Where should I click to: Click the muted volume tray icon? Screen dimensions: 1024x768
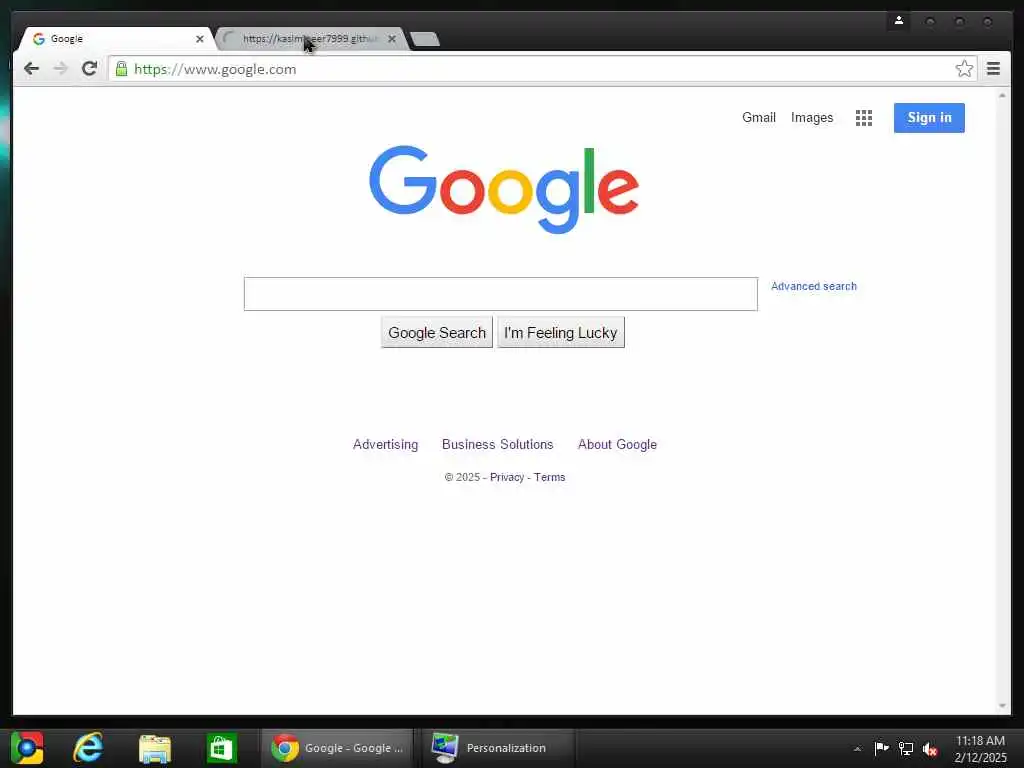pos(930,749)
